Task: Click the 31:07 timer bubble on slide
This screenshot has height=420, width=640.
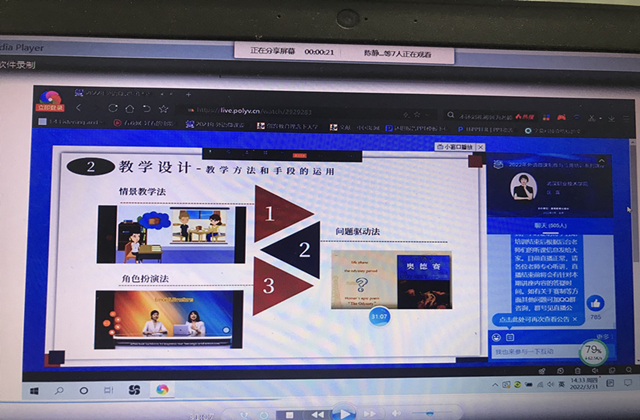Action: click(379, 315)
